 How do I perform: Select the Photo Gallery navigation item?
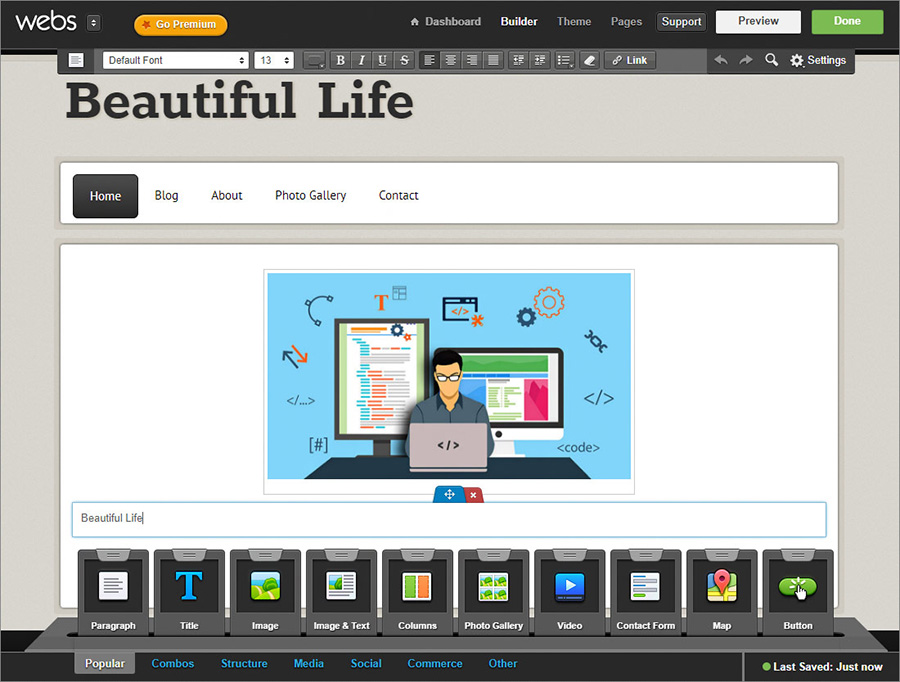(311, 196)
